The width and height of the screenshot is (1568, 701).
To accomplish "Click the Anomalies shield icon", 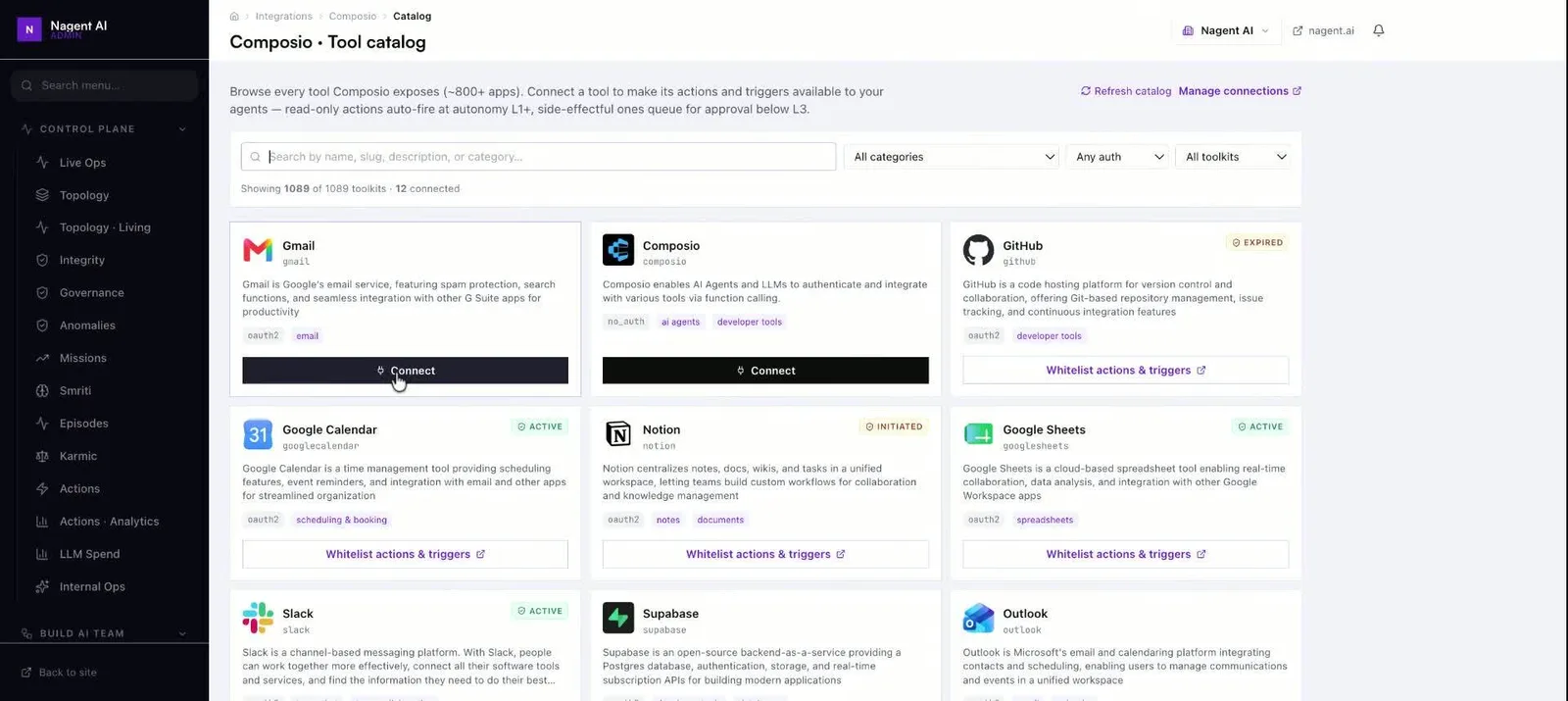I will [x=42, y=325].
